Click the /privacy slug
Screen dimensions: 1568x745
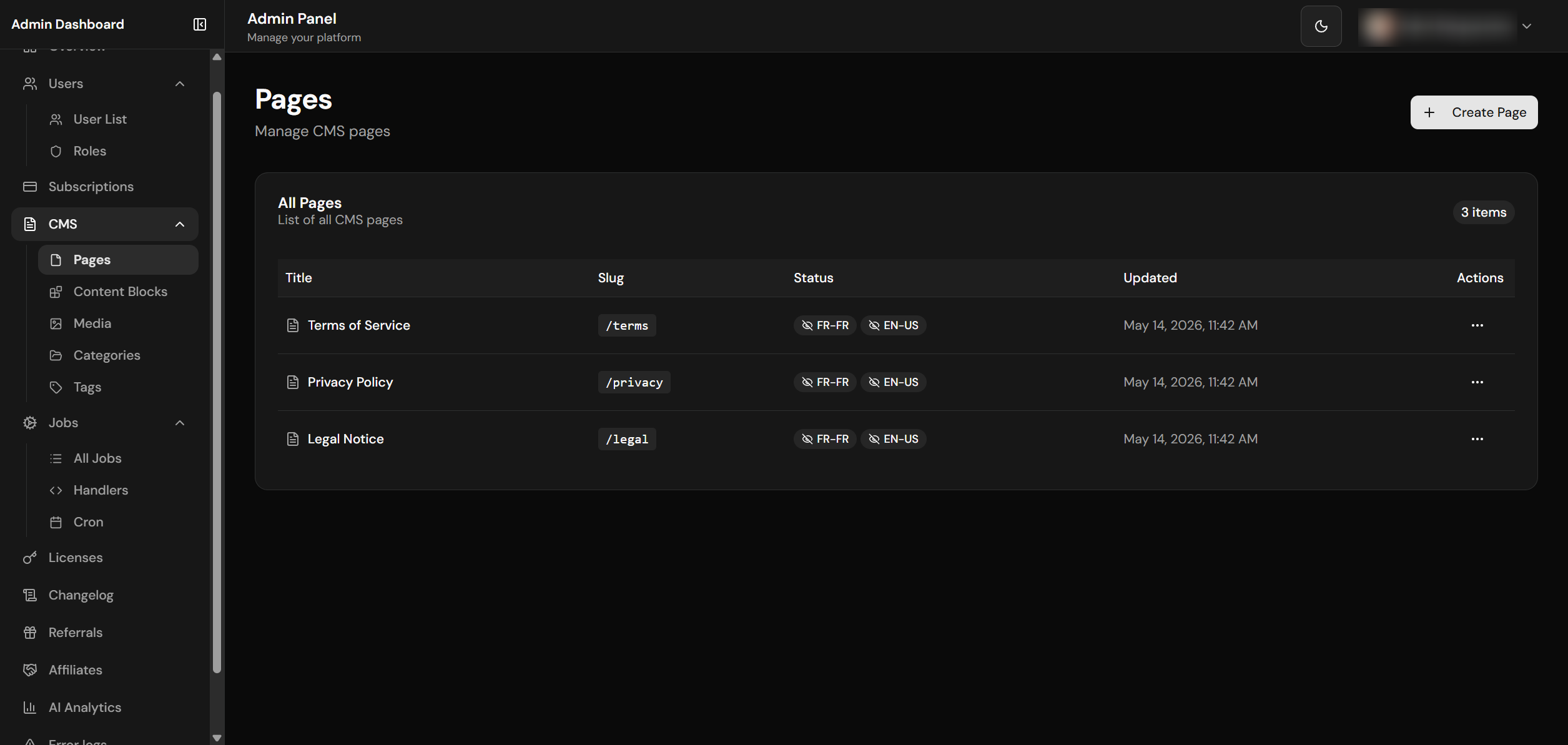[634, 382]
